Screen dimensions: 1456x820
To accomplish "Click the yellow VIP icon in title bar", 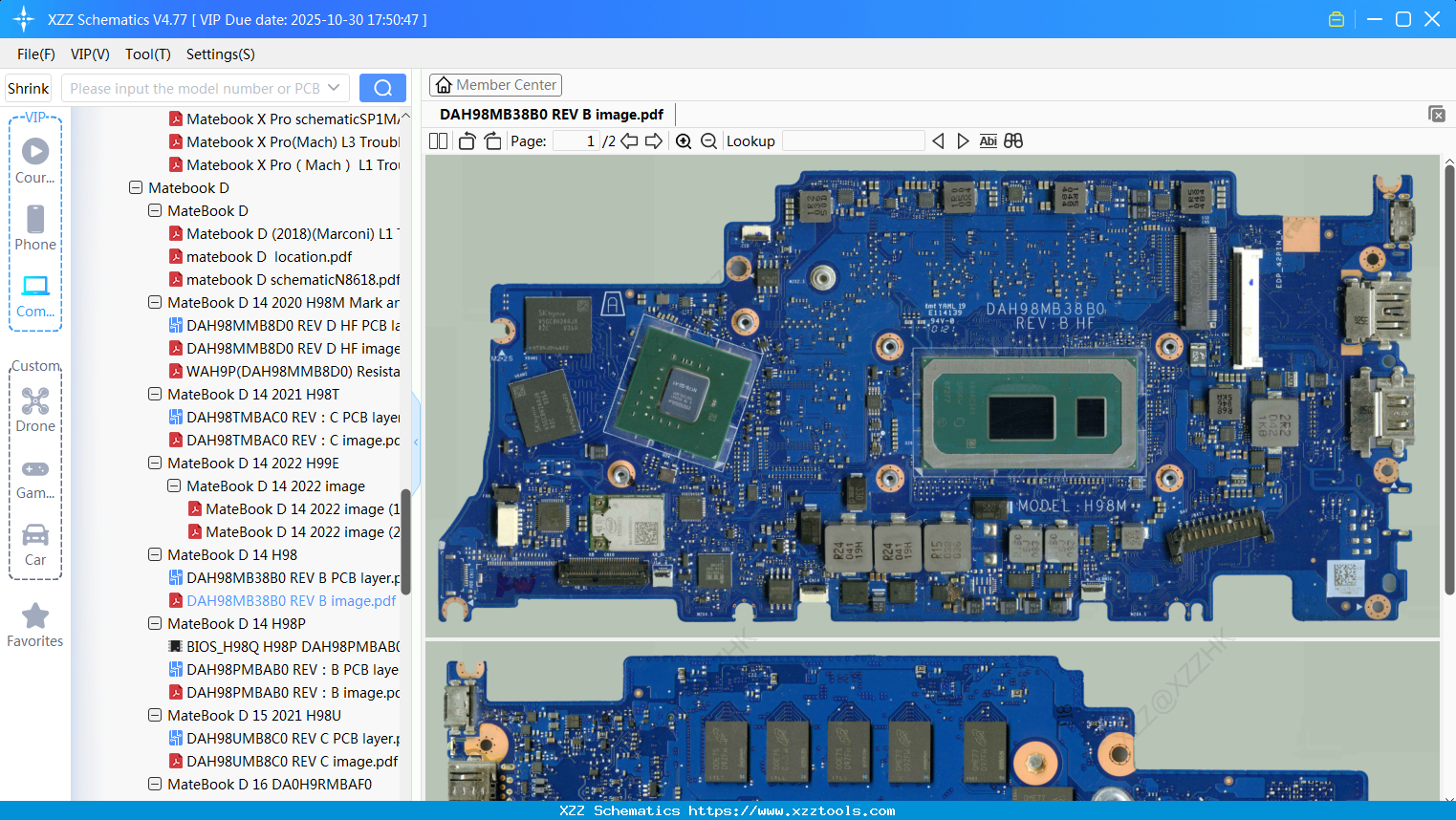I will [x=1336, y=19].
